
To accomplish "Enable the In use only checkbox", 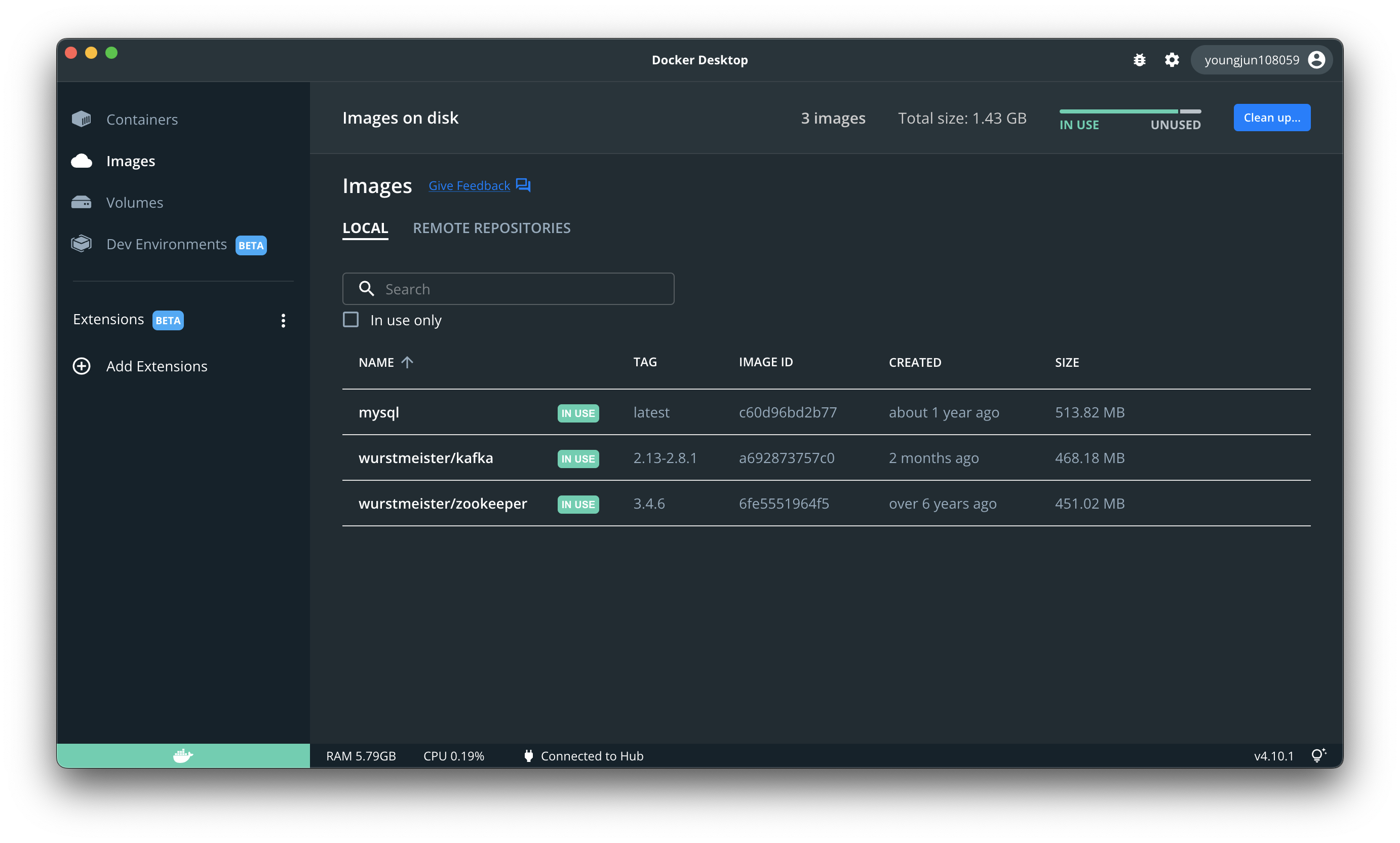I will (x=351, y=320).
